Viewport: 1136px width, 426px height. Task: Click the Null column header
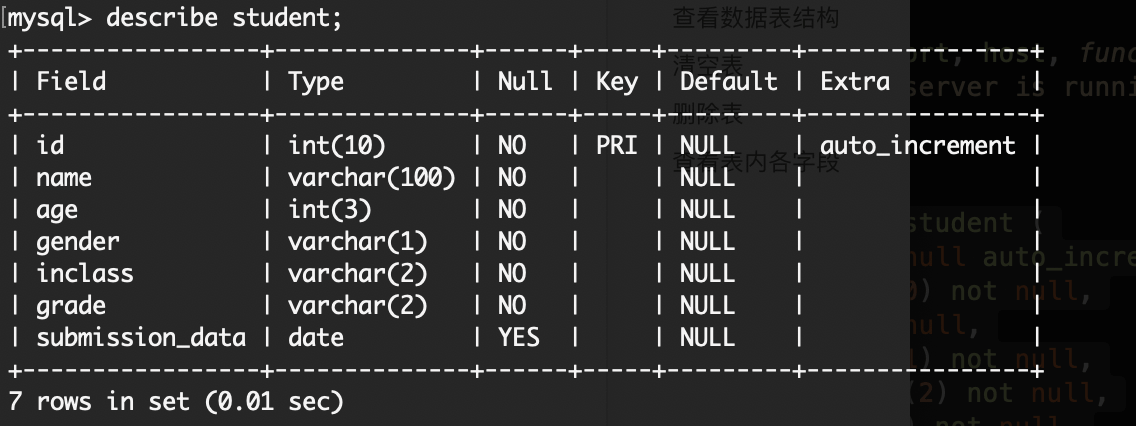[x=525, y=81]
